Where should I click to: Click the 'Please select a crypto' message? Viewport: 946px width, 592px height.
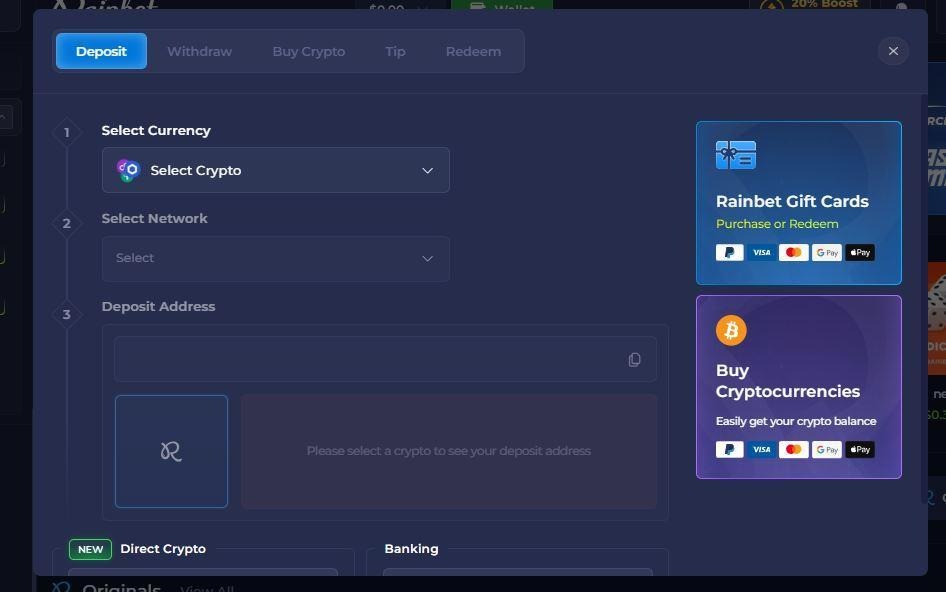pos(449,451)
